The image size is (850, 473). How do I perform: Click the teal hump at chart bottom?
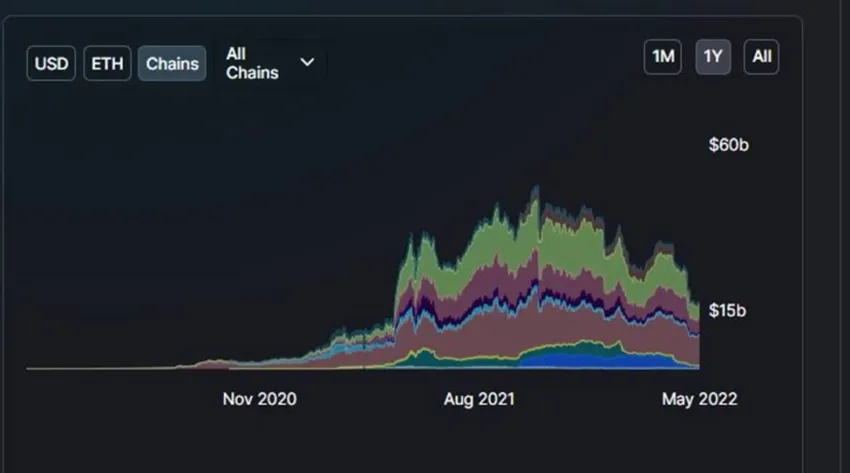pos(424,359)
